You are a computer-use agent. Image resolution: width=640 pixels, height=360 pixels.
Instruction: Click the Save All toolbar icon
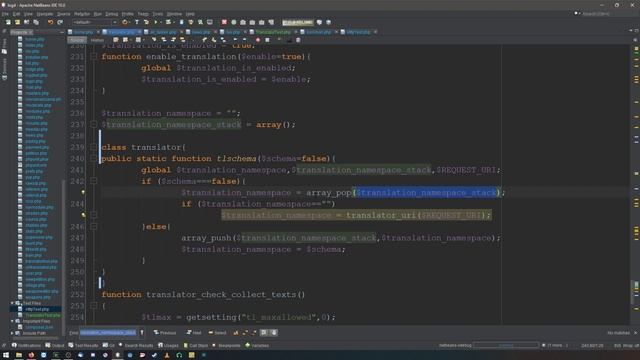coord(36,22)
